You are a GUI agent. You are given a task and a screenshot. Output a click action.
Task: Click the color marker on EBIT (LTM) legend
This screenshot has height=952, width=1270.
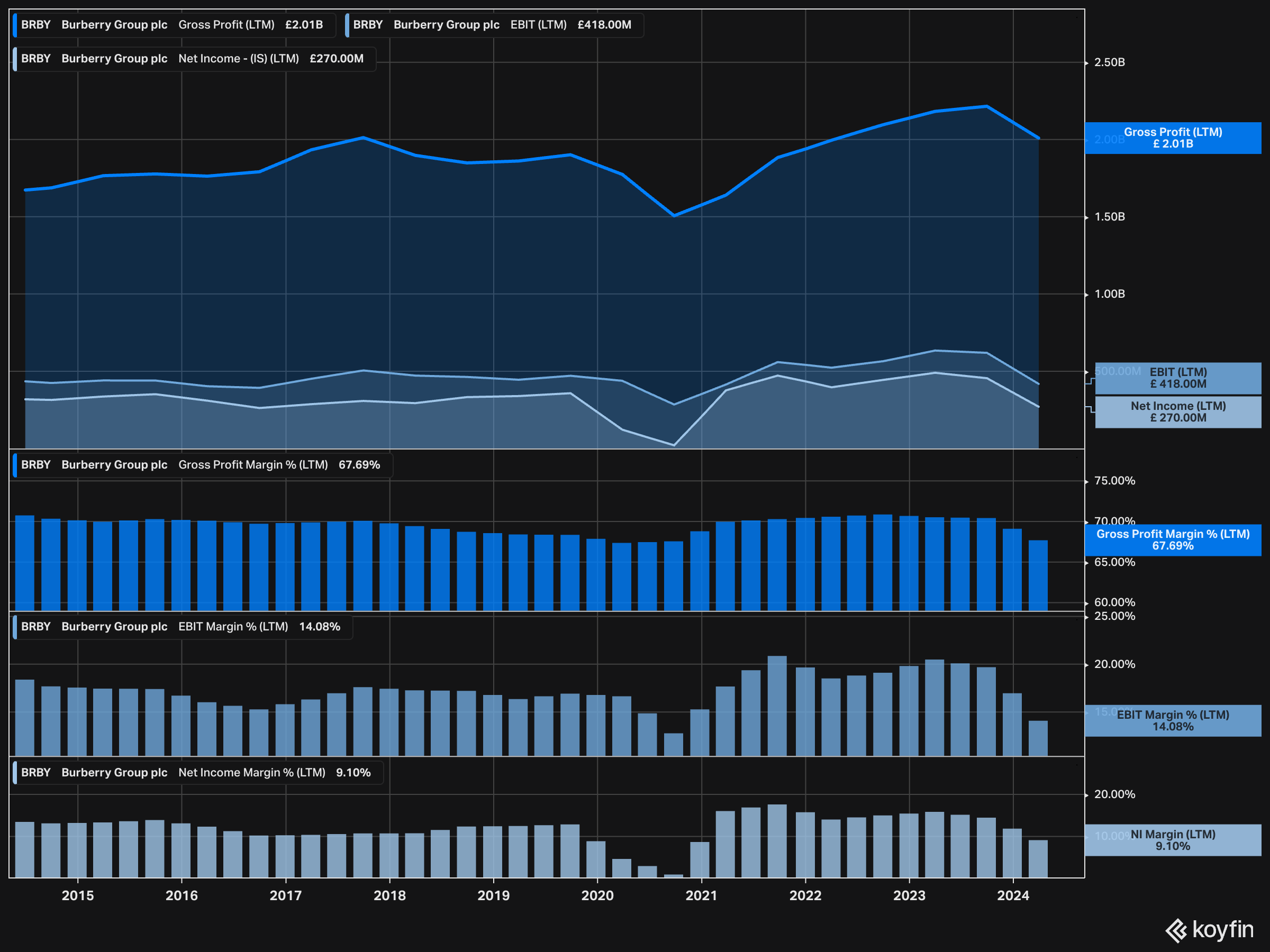pos(347,25)
